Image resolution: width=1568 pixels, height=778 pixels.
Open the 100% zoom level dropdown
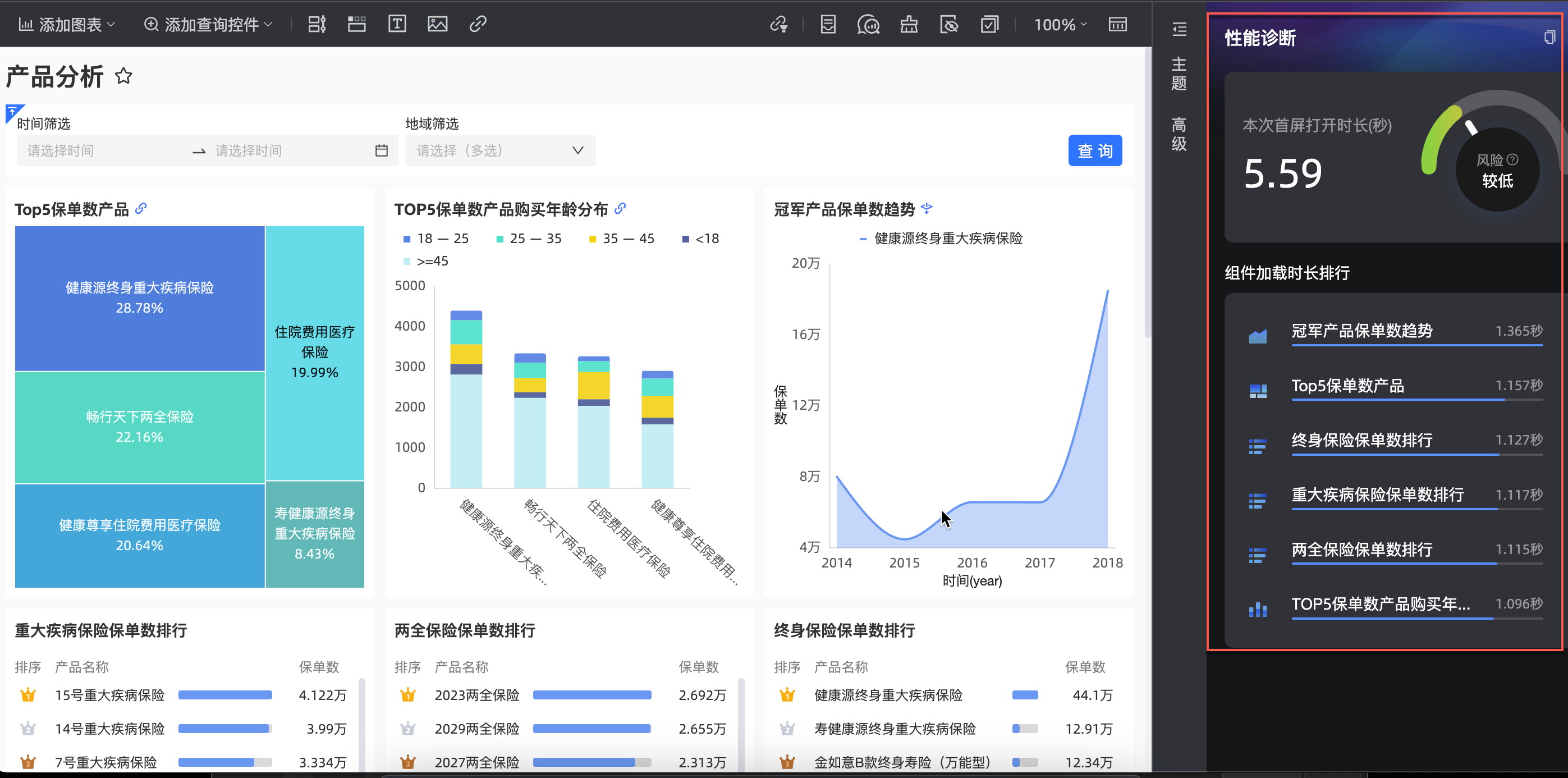(x=1060, y=24)
